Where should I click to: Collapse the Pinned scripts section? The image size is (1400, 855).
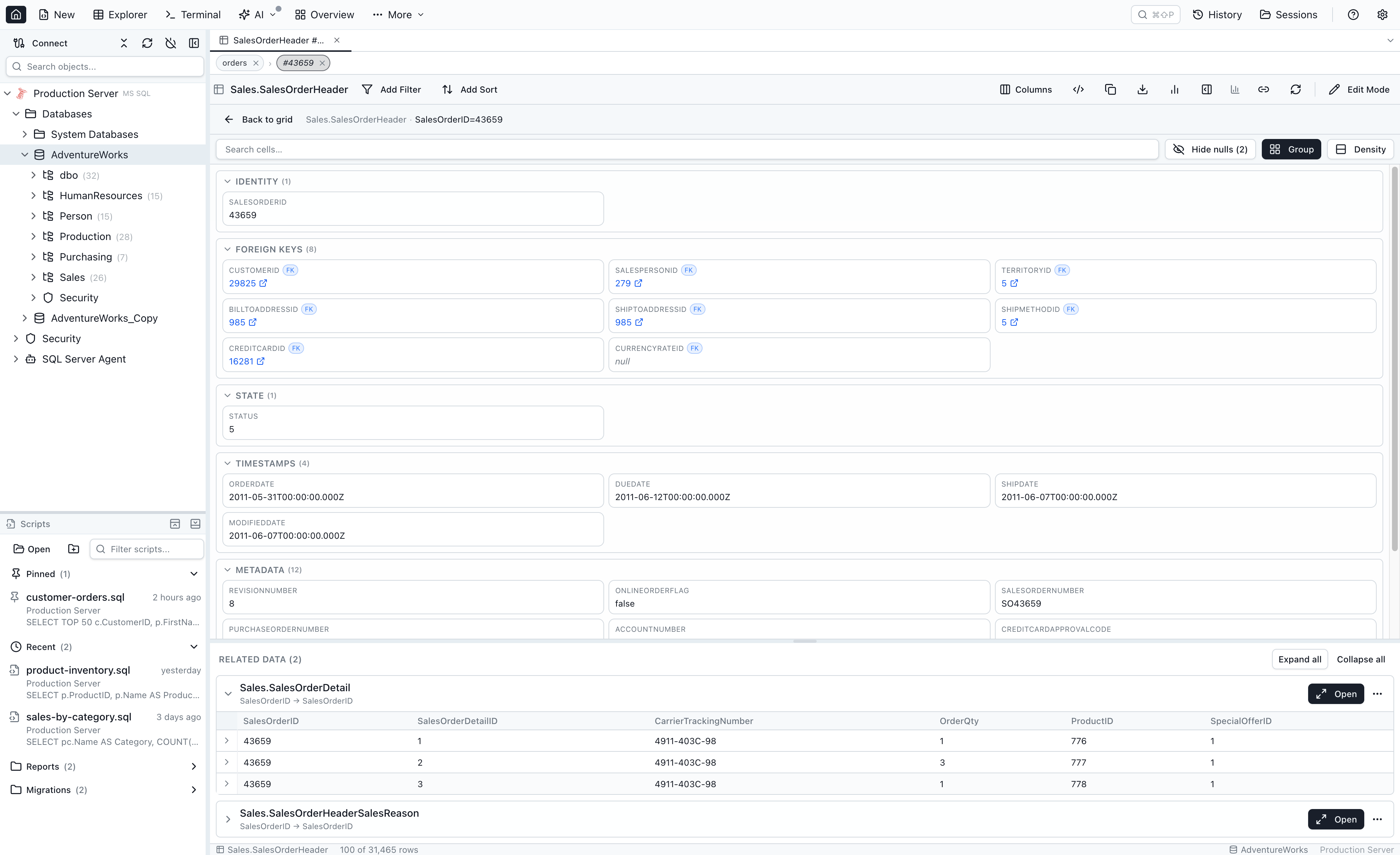tap(194, 574)
